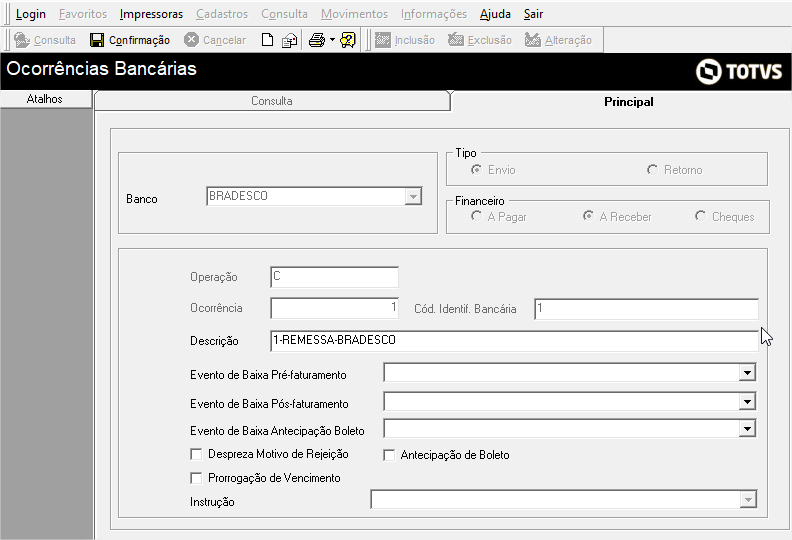Open the Informações menu
The image size is (792, 540).
coord(434,14)
